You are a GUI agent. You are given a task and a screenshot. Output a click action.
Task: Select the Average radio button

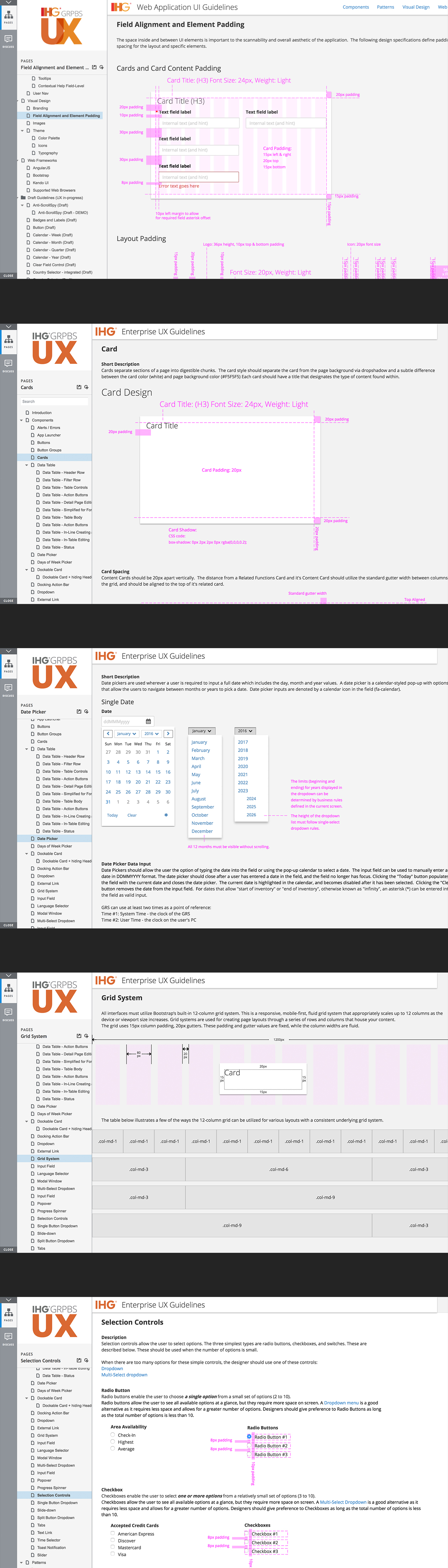(113, 1448)
